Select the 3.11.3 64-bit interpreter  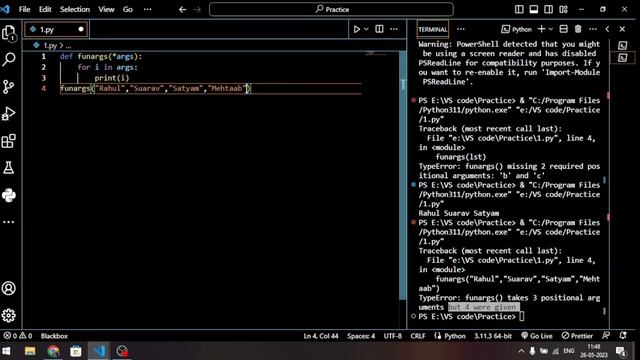click(493, 336)
